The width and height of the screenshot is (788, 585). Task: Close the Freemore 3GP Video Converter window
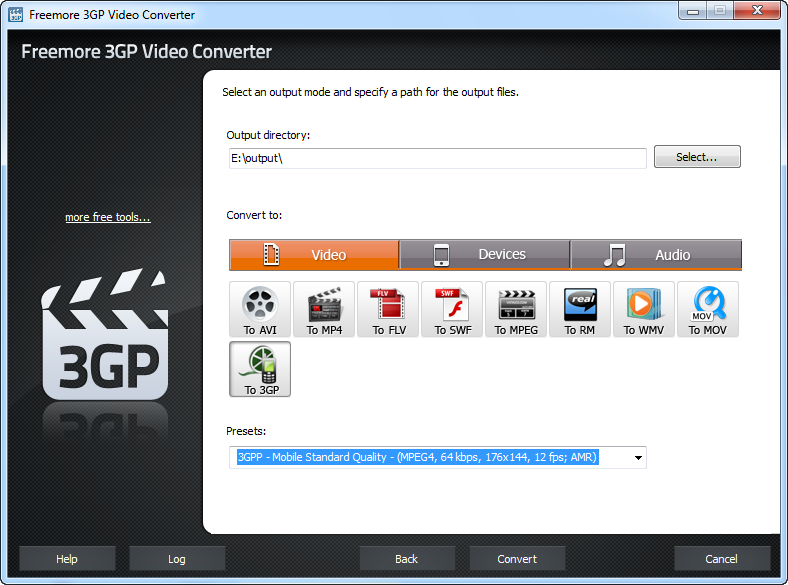(757, 10)
